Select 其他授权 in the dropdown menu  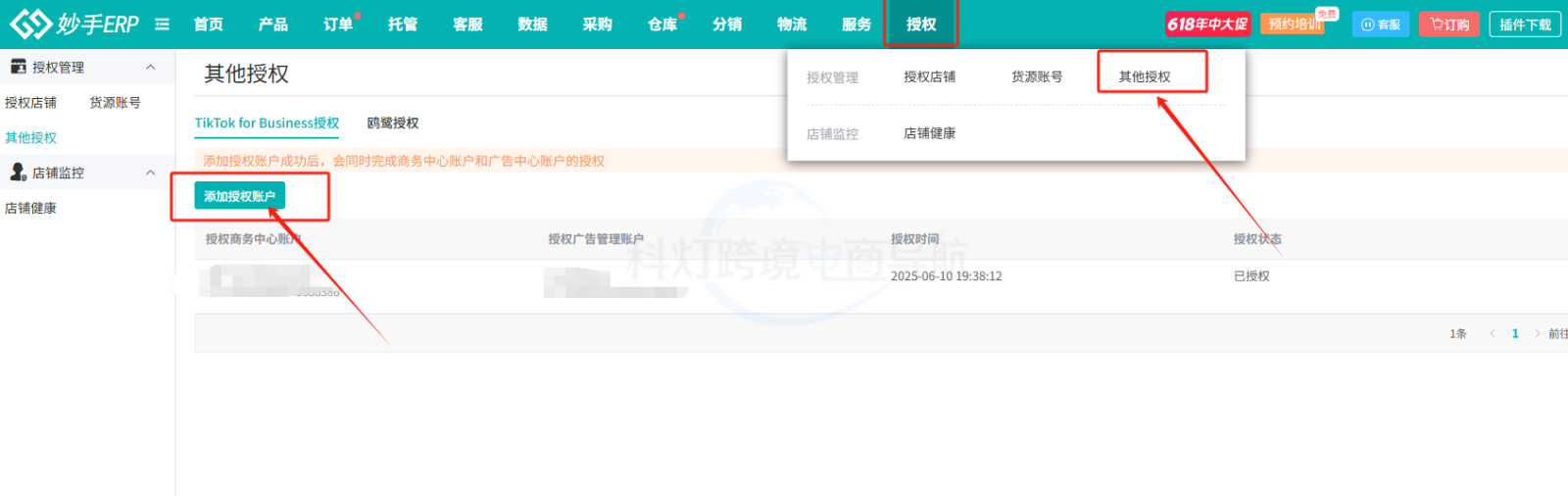(x=1145, y=76)
